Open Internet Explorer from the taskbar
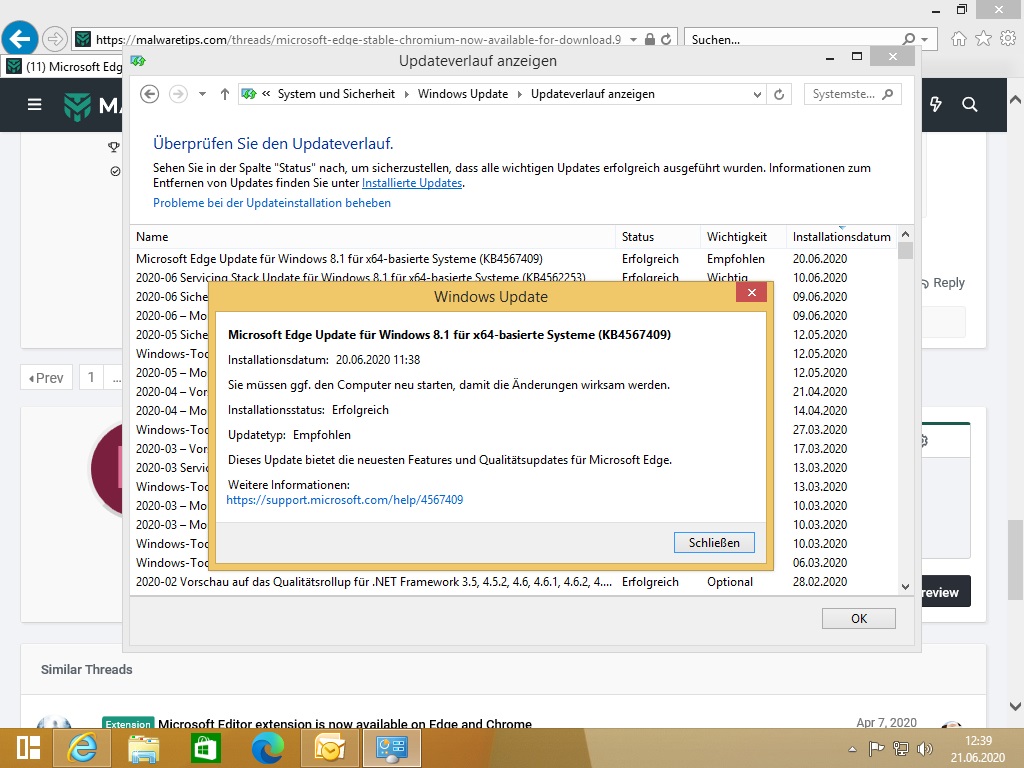Screen dimensions: 1024x768 [x=82, y=748]
